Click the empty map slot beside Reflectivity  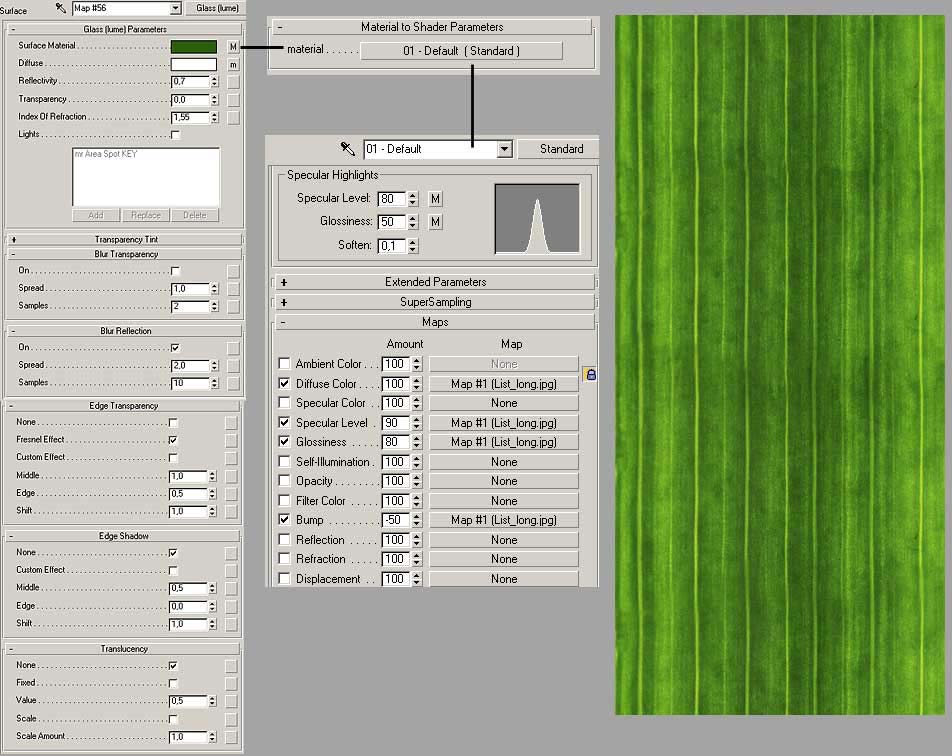[233, 82]
